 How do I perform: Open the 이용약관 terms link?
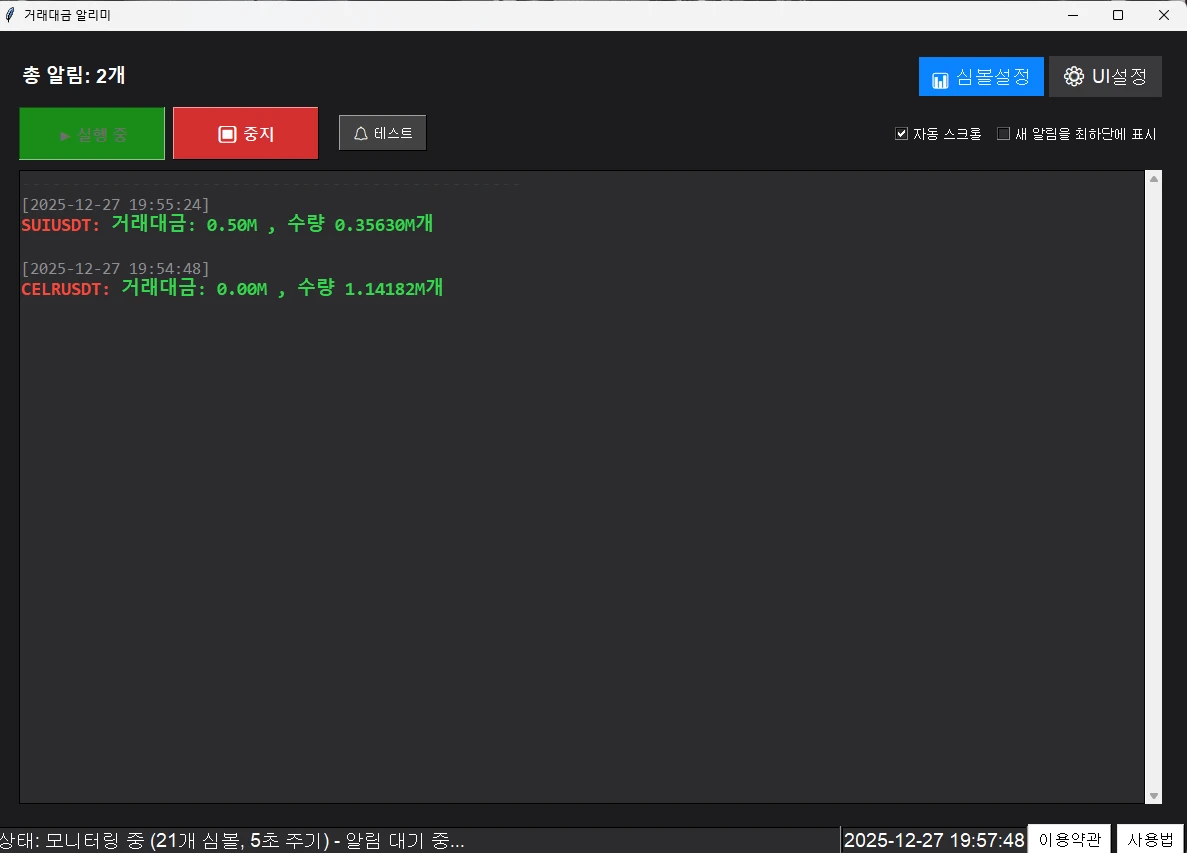pos(1069,839)
